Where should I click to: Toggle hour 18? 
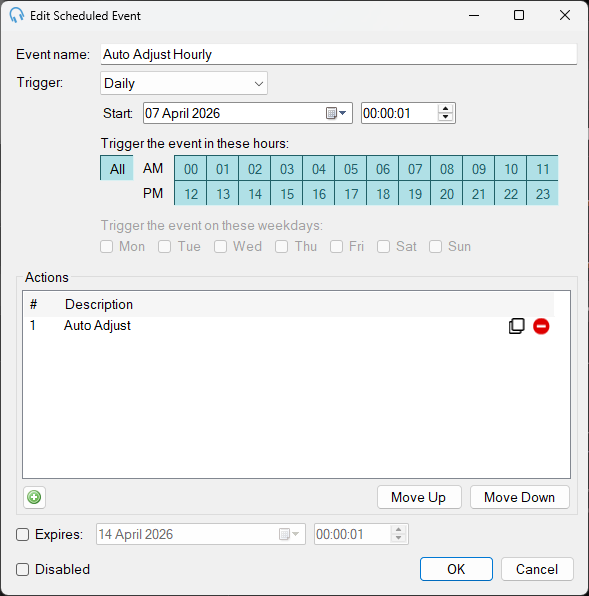[383, 193]
